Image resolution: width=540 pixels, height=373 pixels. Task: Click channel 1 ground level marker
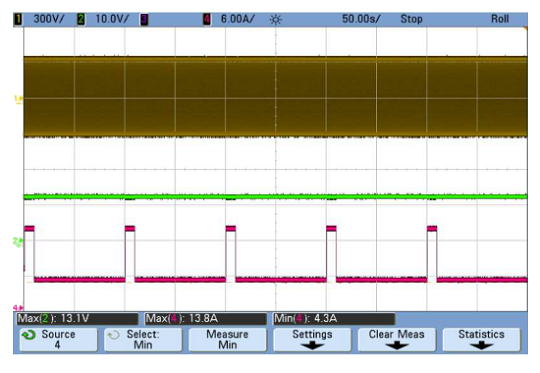pyautogui.click(x=18, y=99)
